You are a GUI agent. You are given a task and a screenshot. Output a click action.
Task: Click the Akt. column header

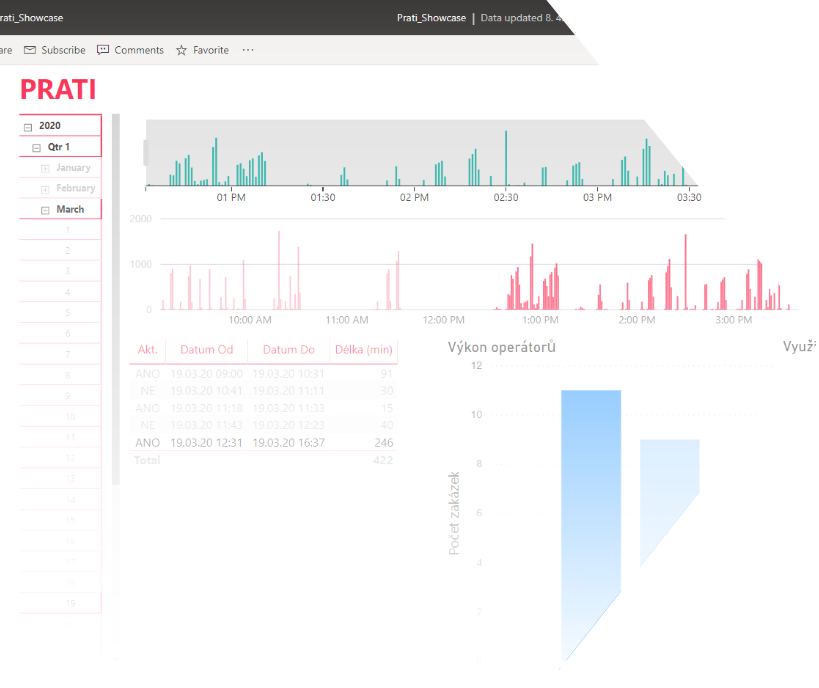click(x=147, y=349)
